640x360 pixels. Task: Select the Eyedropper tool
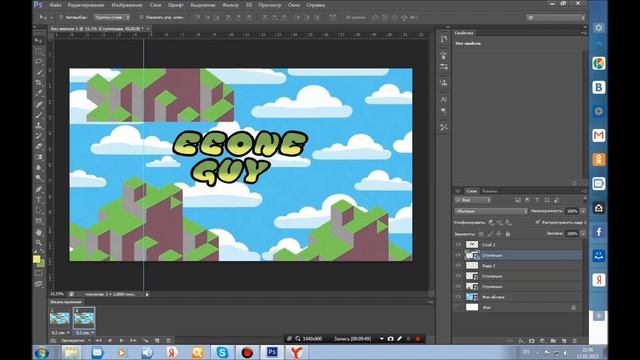point(39,93)
